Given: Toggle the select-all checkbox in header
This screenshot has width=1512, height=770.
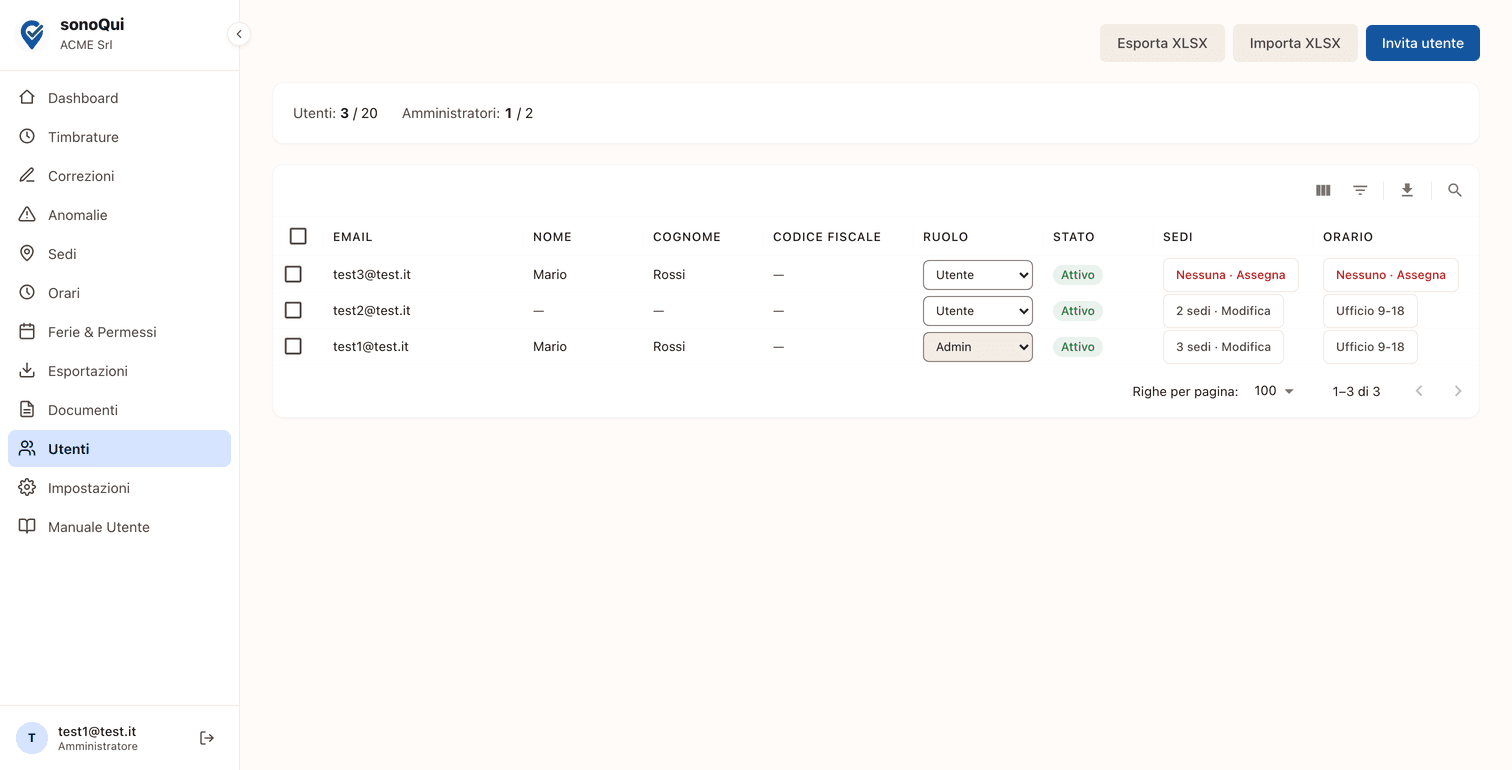Looking at the screenshot, I should [x=298, y=236].
